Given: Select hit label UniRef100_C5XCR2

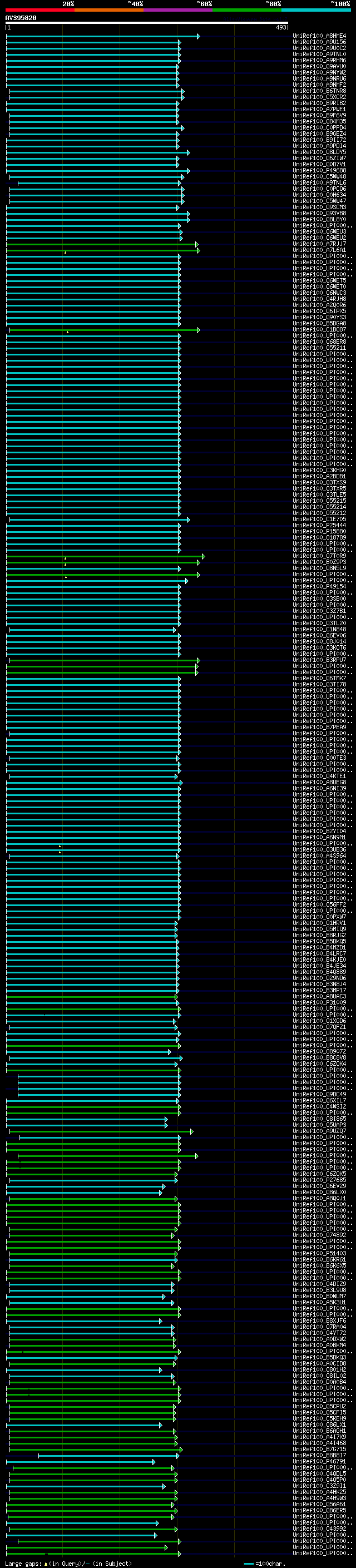Looking at the screenshot, I should [x=319, y=97].
